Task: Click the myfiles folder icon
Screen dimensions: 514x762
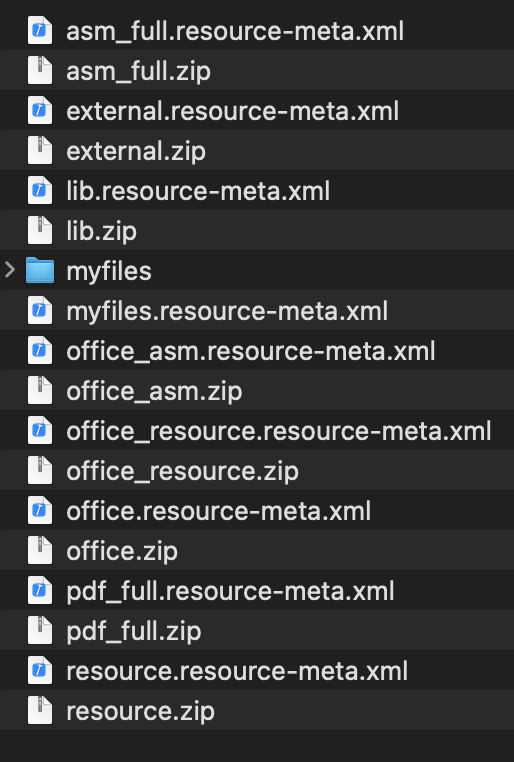Action: pyautogui.click(x=40, y=270)
